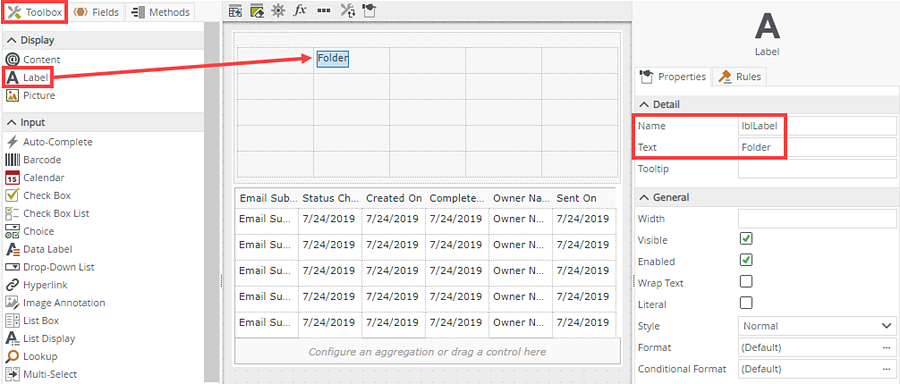900x384 pixels.
Task: Enable the Wrap Text checkbox
Action: tap(746, 282)
